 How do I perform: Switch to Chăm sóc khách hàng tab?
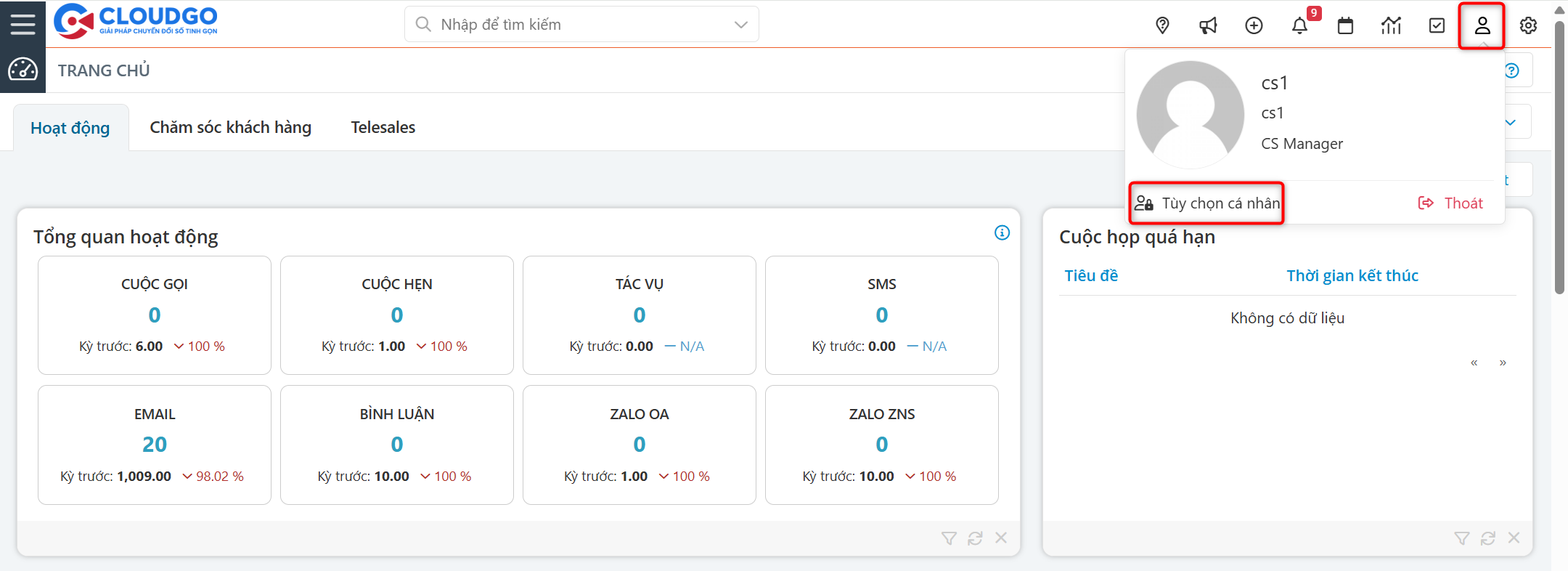tap(230, 127)
